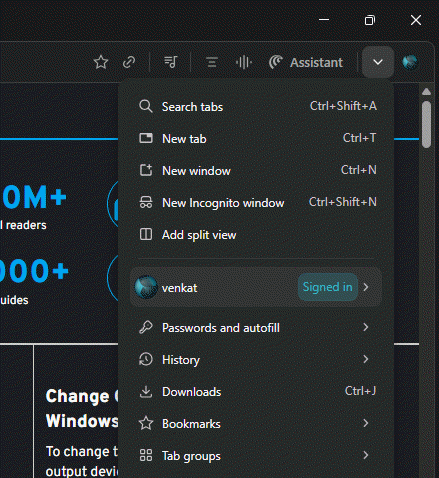
Task: Select Search tabs menu entry
Action: pyautogui.click(x=256, y=107)
